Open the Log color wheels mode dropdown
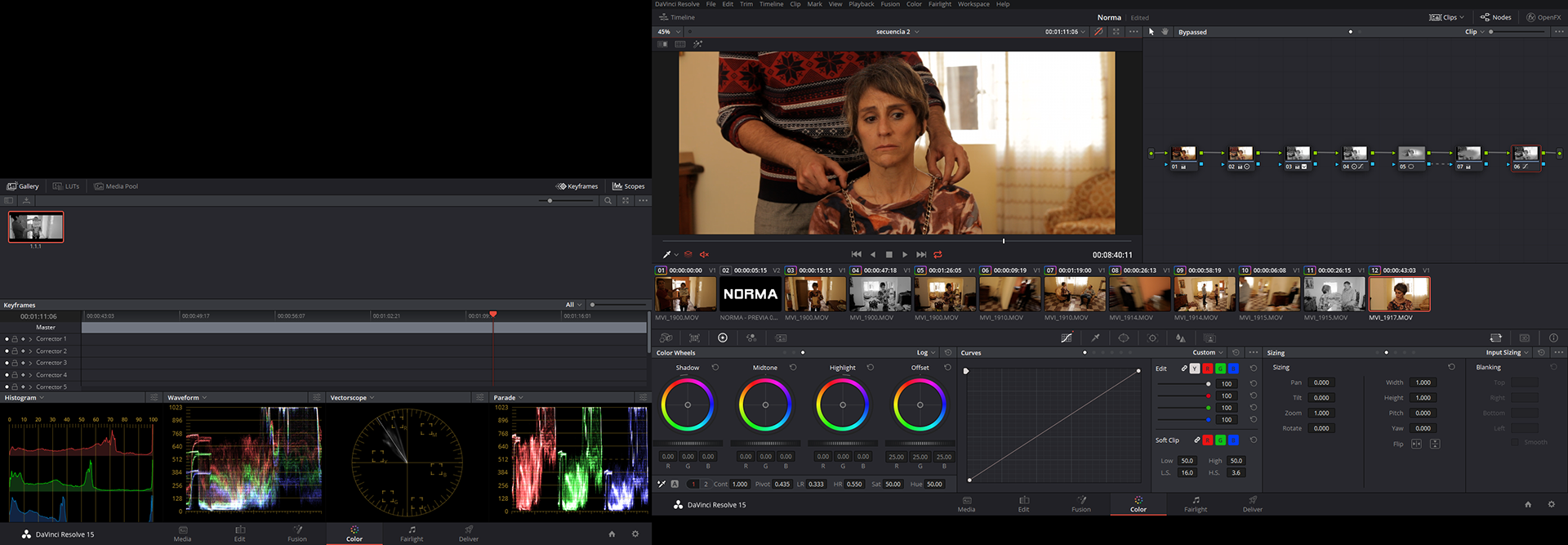 pos(925,353)
